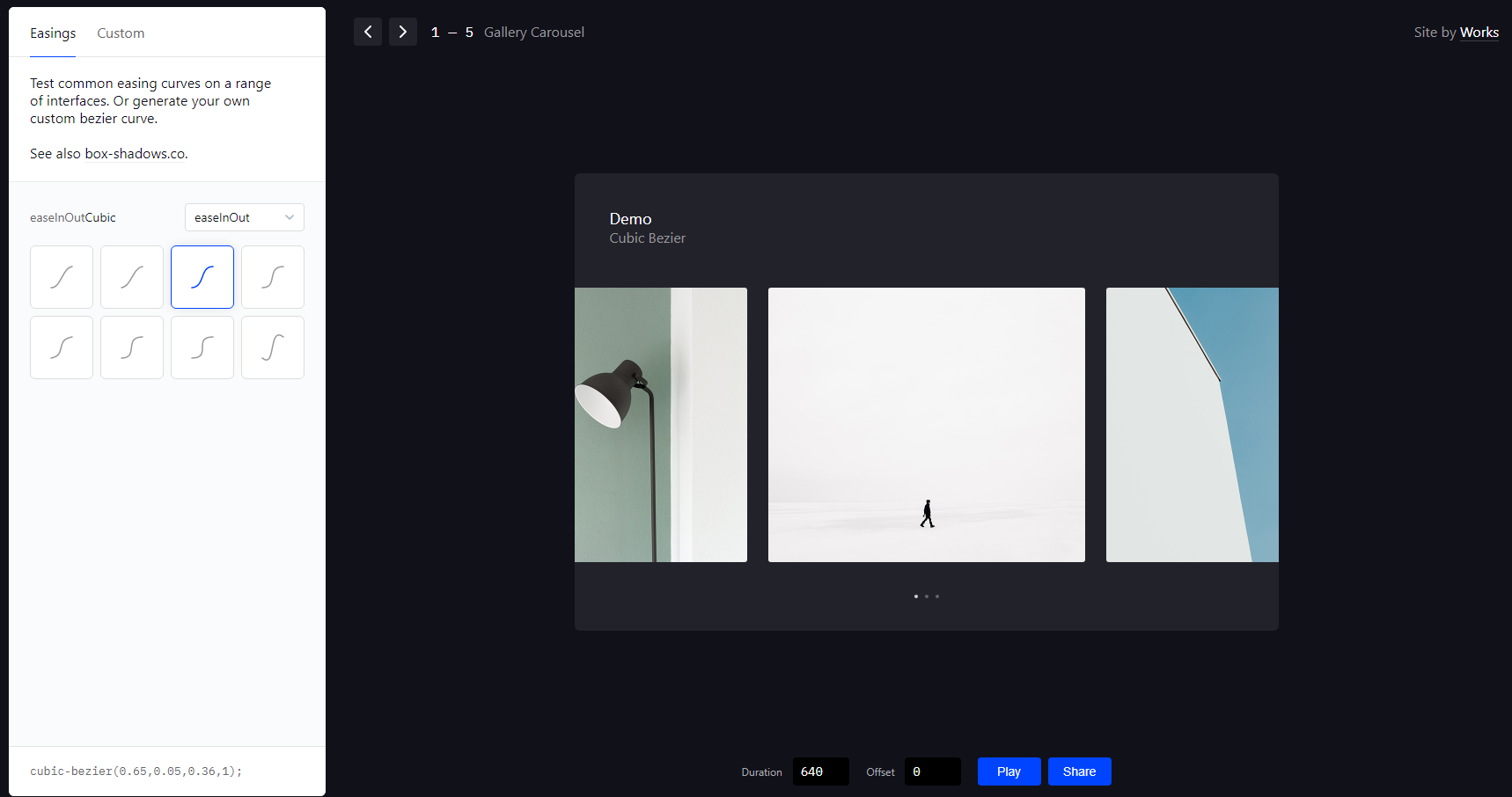Focus the Duration input field
This screenshot has width=1512, height=797.
coord(820,771)
